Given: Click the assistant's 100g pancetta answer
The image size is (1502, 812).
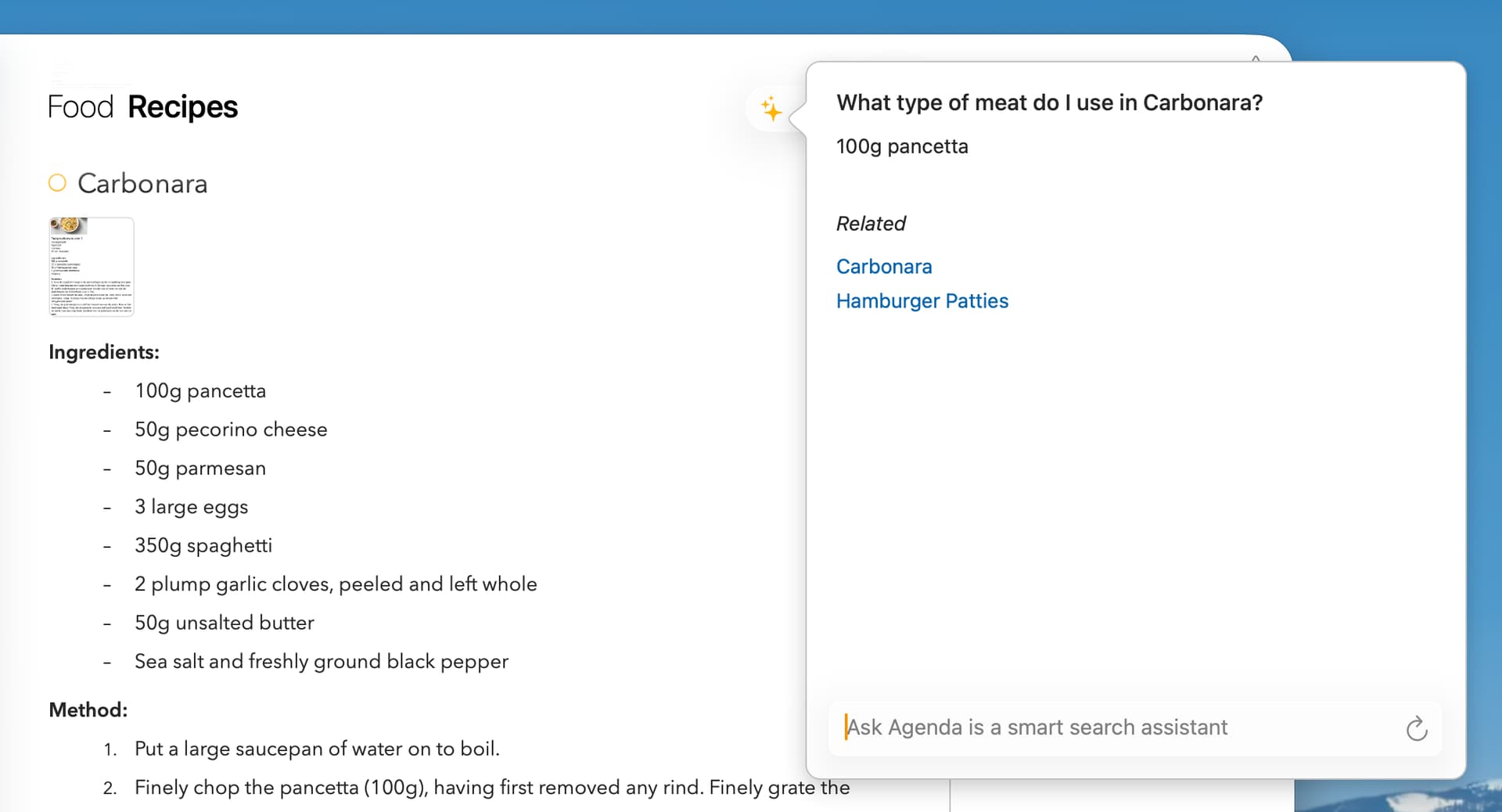Looking at the screenshot, I should (x=902, y=146).
